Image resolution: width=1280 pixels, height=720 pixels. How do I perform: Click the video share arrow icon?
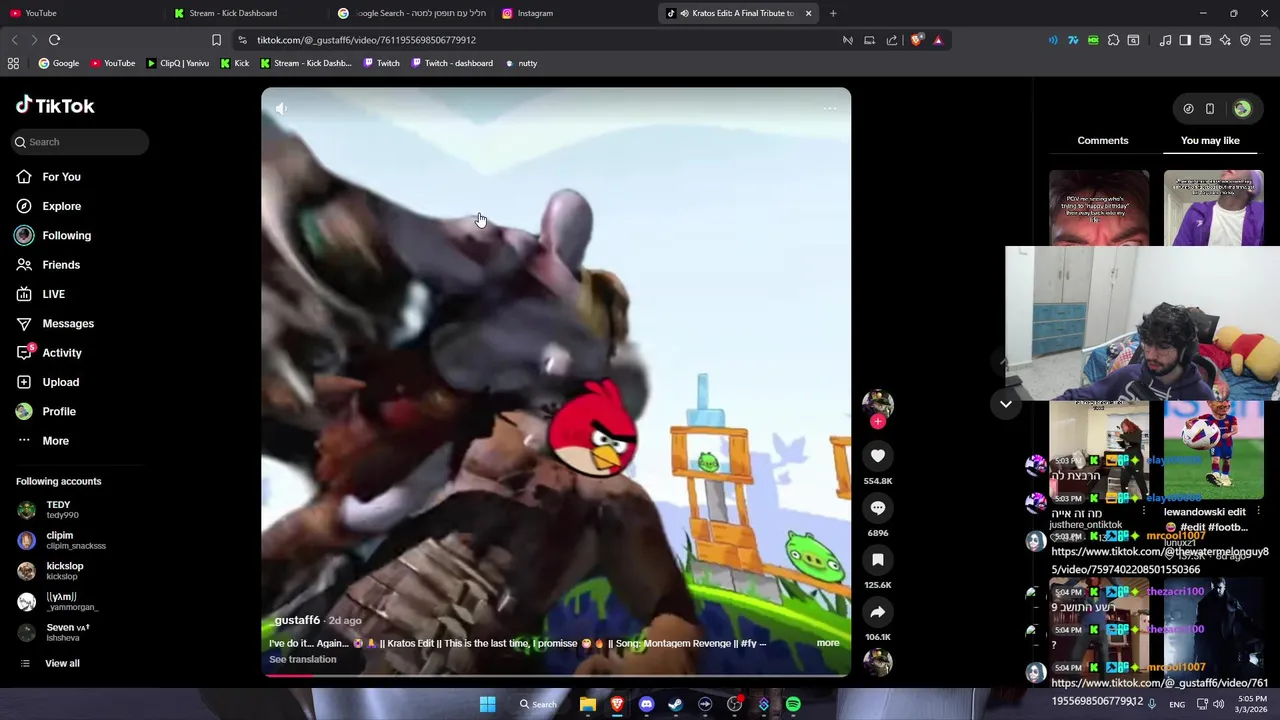(877, 612)
